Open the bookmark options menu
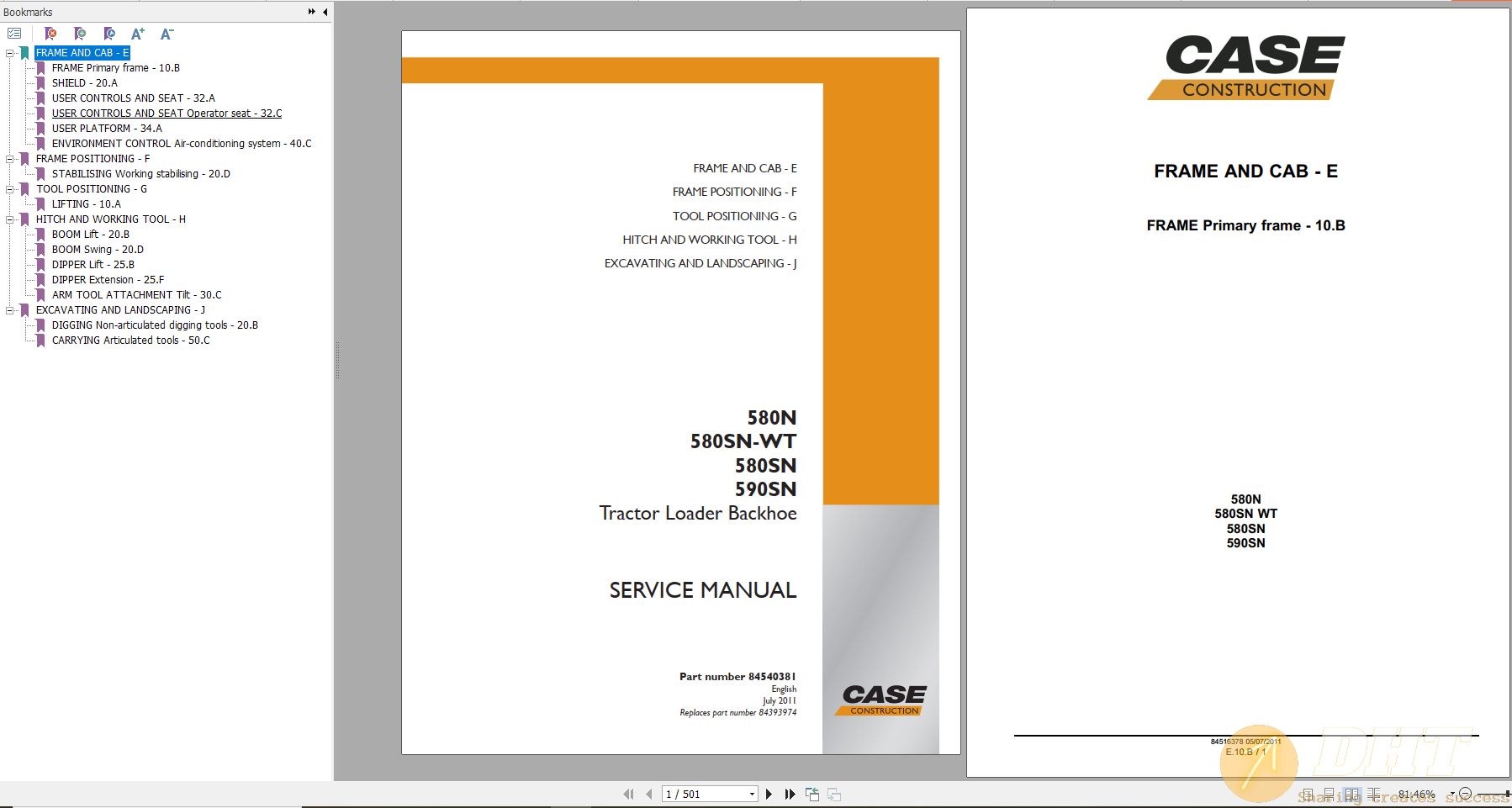The height and width of the screenshot is (808, 1512). 14,34
